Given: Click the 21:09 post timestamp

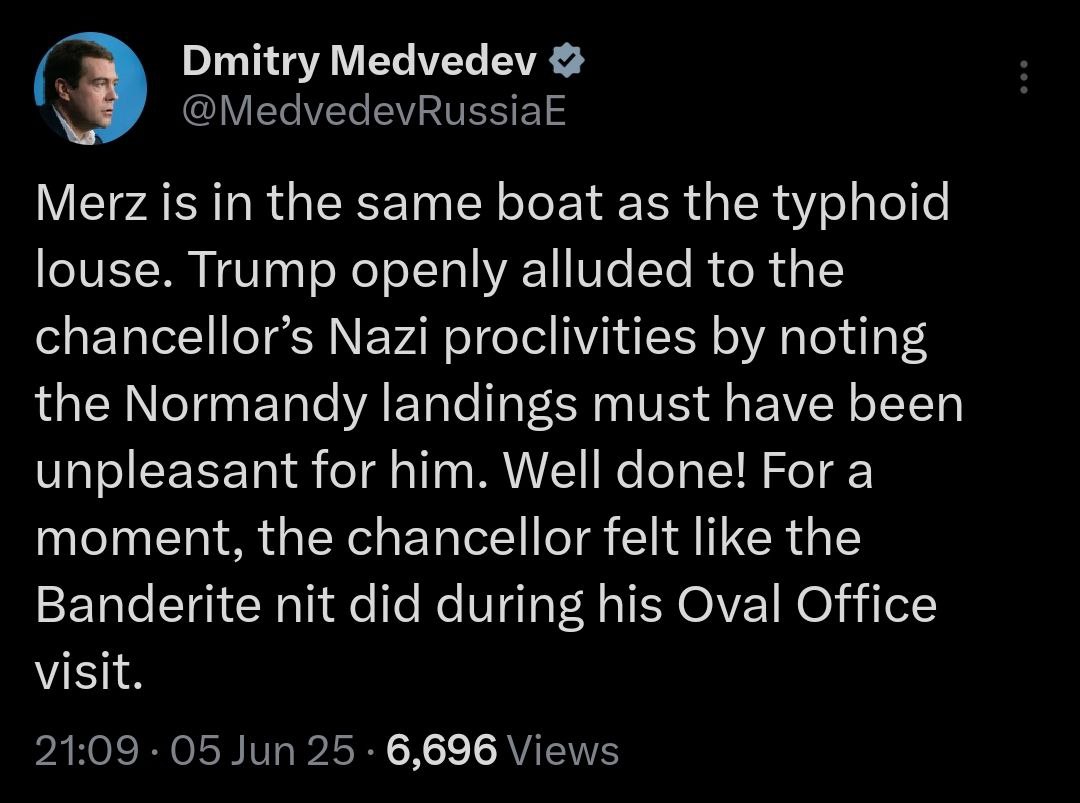Looking at the screenshot, I should (86, 749).
